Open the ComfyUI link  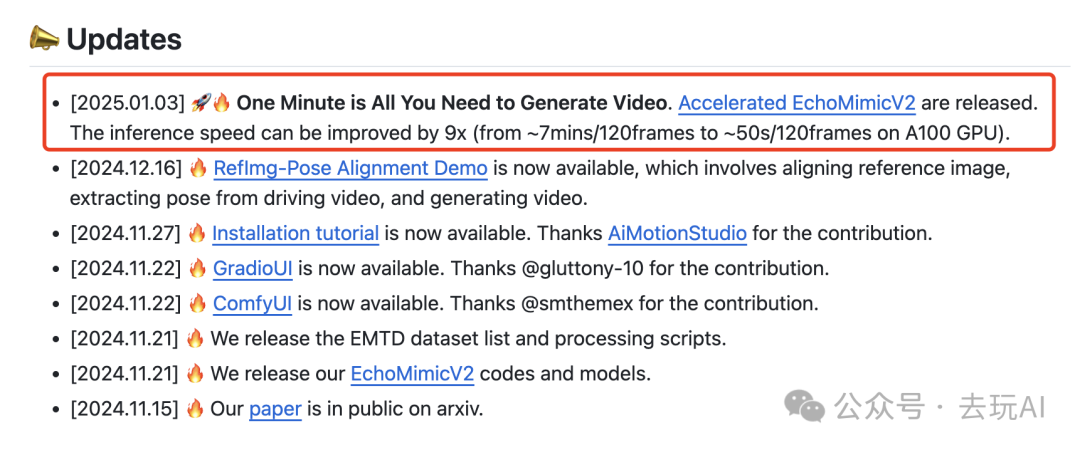tap(252, 303)
